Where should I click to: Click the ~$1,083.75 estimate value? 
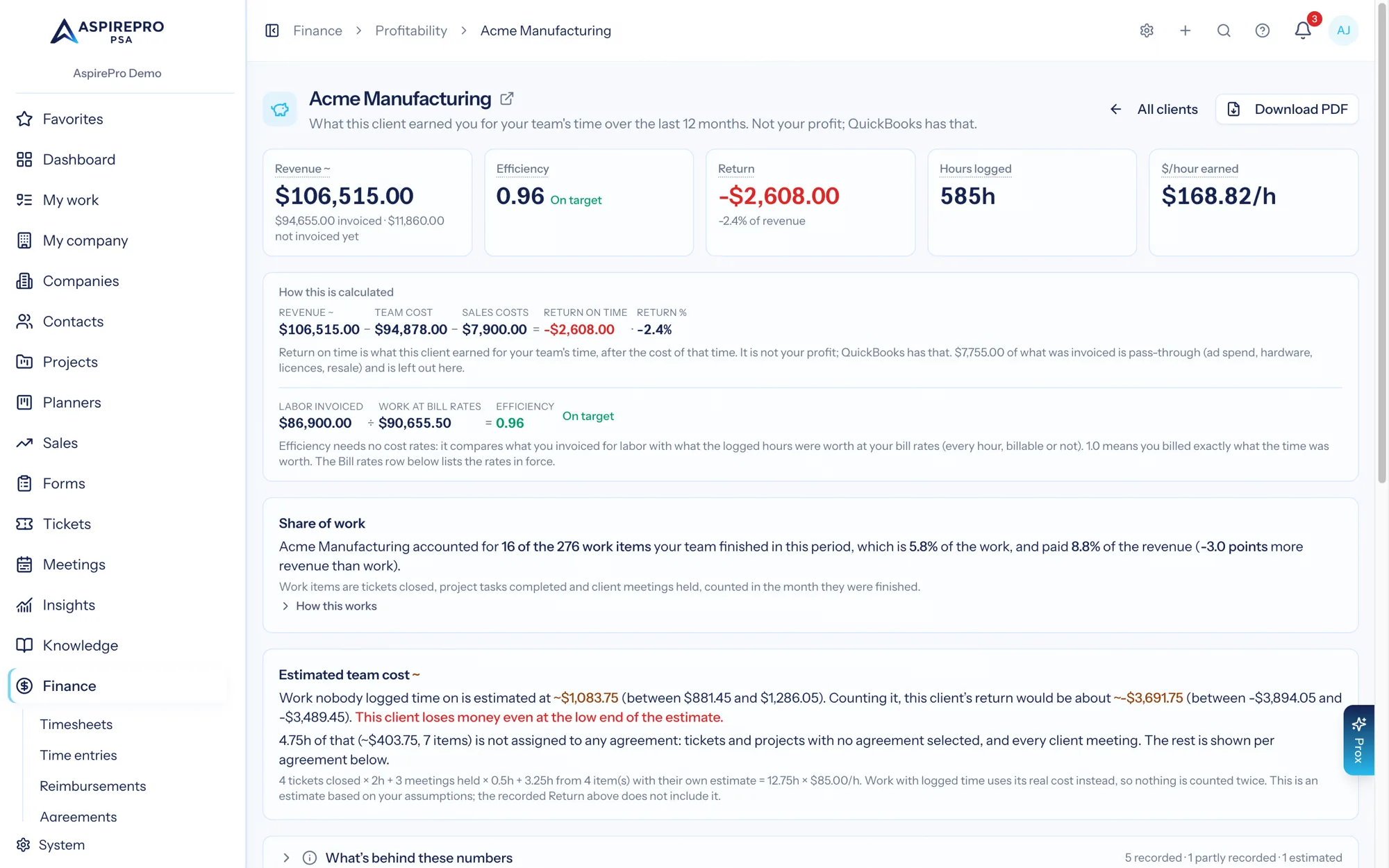(x=585, y=698)
